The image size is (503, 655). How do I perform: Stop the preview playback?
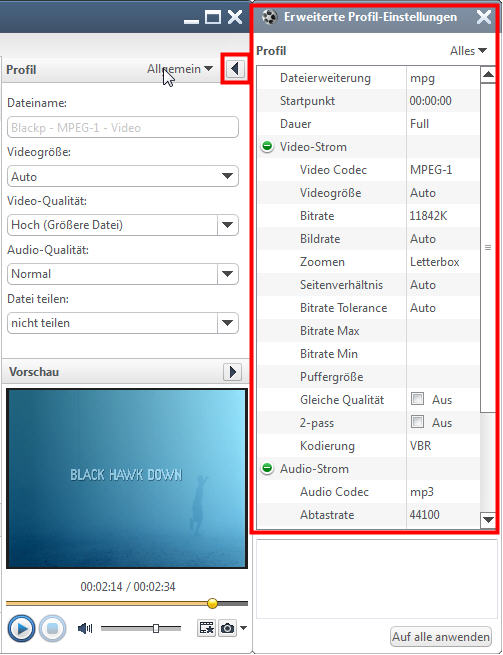coord(53,628)
